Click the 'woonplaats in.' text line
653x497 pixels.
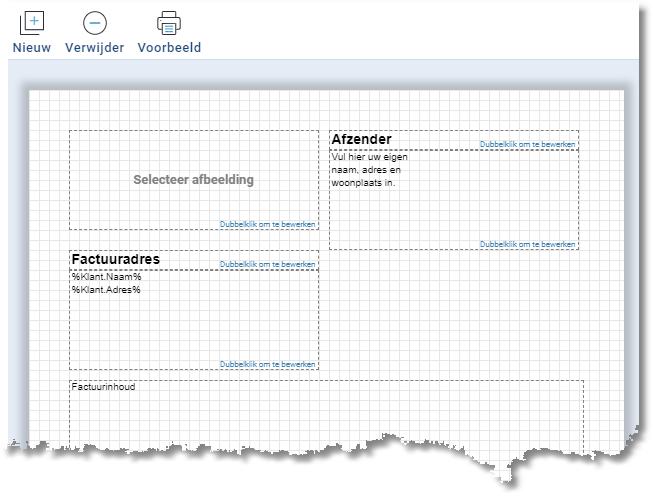pos(363,183)
